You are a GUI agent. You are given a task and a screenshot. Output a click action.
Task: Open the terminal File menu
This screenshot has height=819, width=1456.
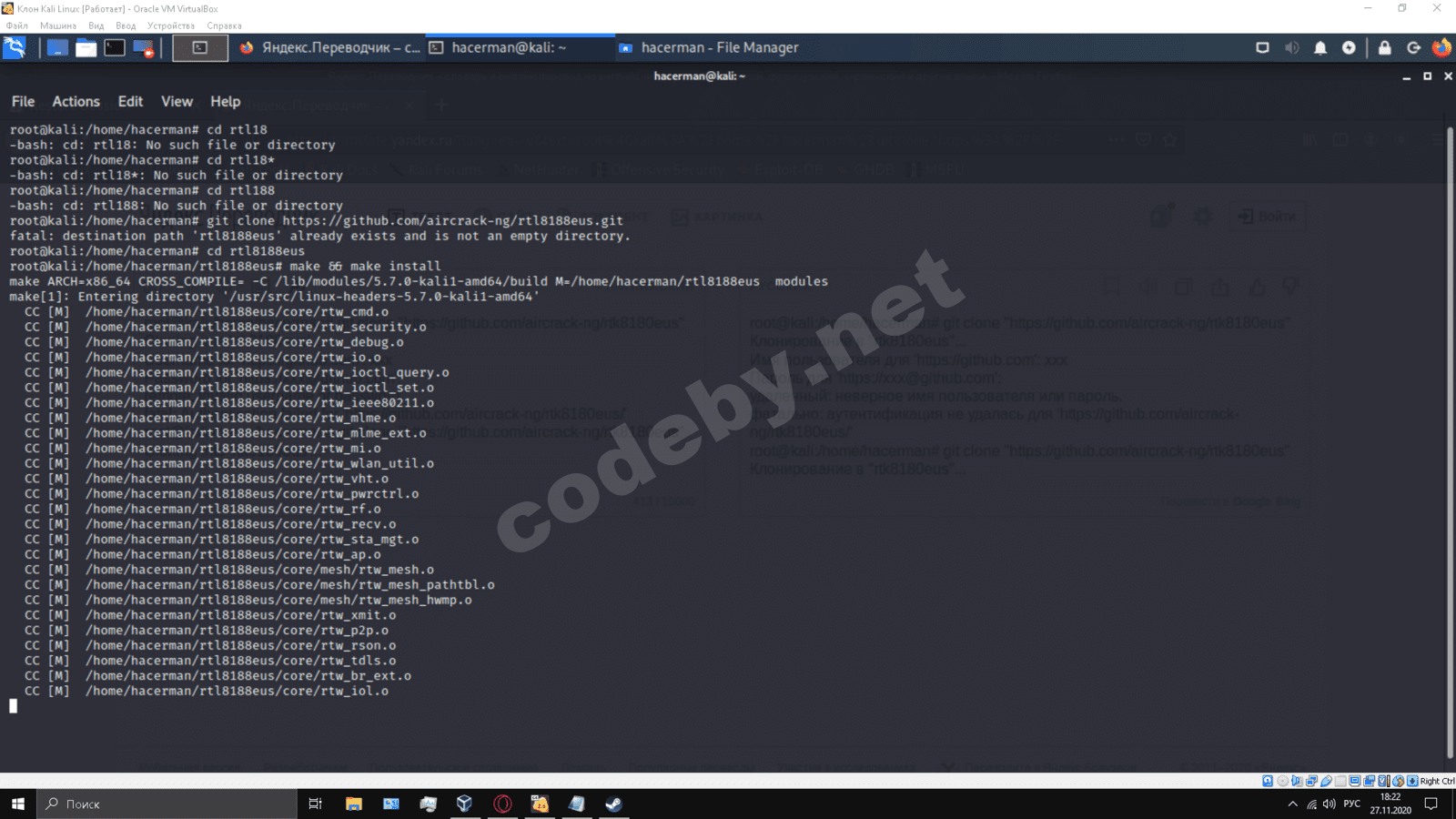[23, 101]
